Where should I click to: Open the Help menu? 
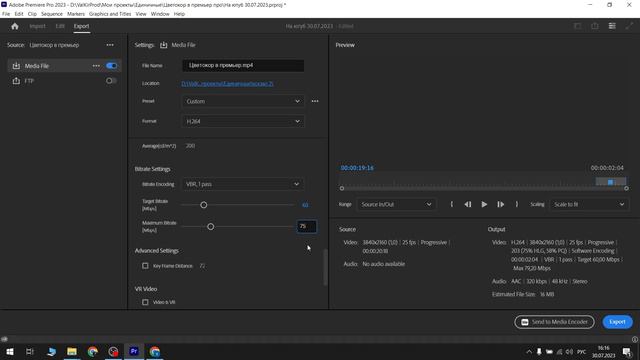coord(179,14)
